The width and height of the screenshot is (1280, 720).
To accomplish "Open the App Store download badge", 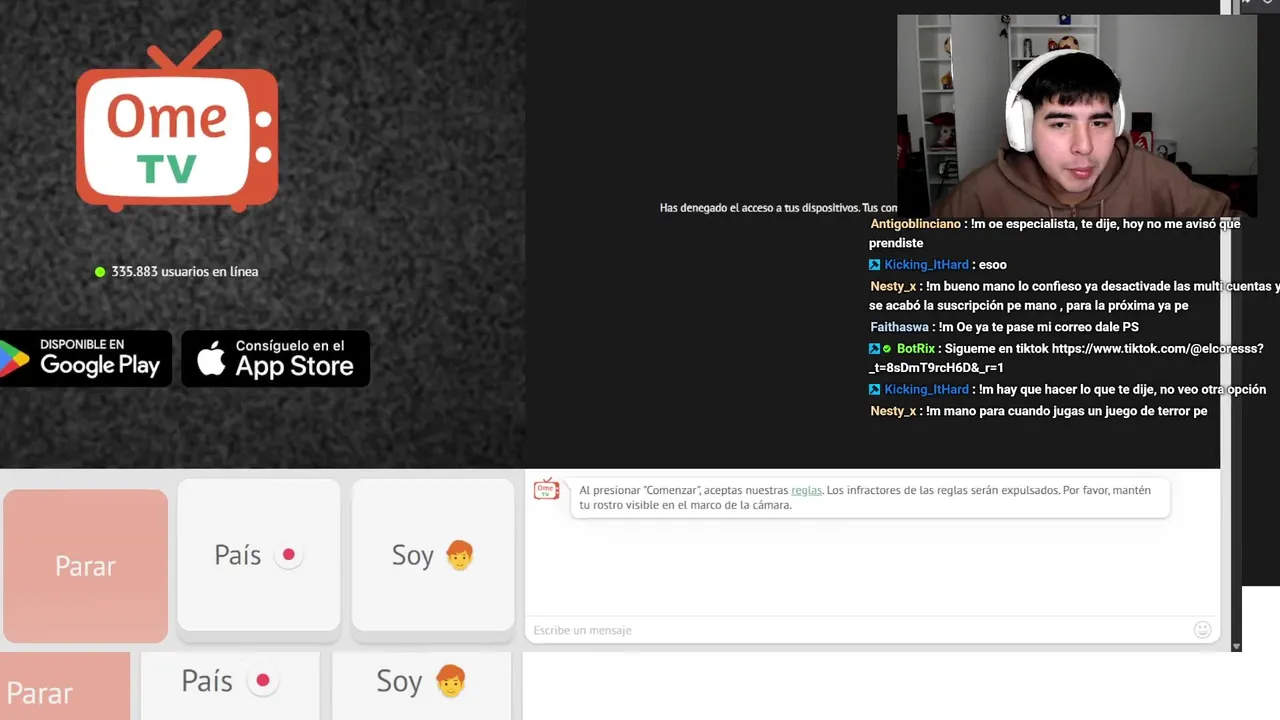I will (x=276, y=358).
